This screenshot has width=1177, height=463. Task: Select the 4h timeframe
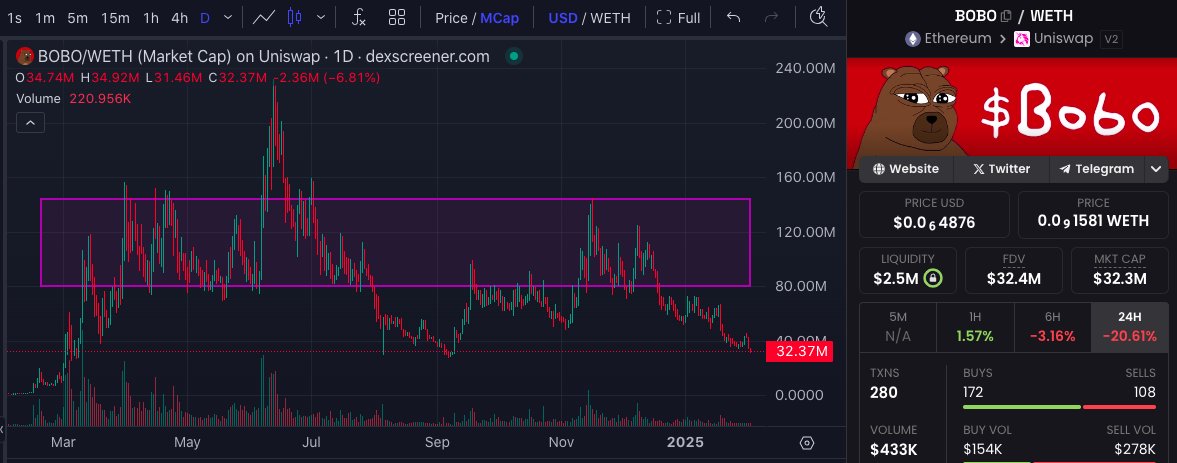179,18
